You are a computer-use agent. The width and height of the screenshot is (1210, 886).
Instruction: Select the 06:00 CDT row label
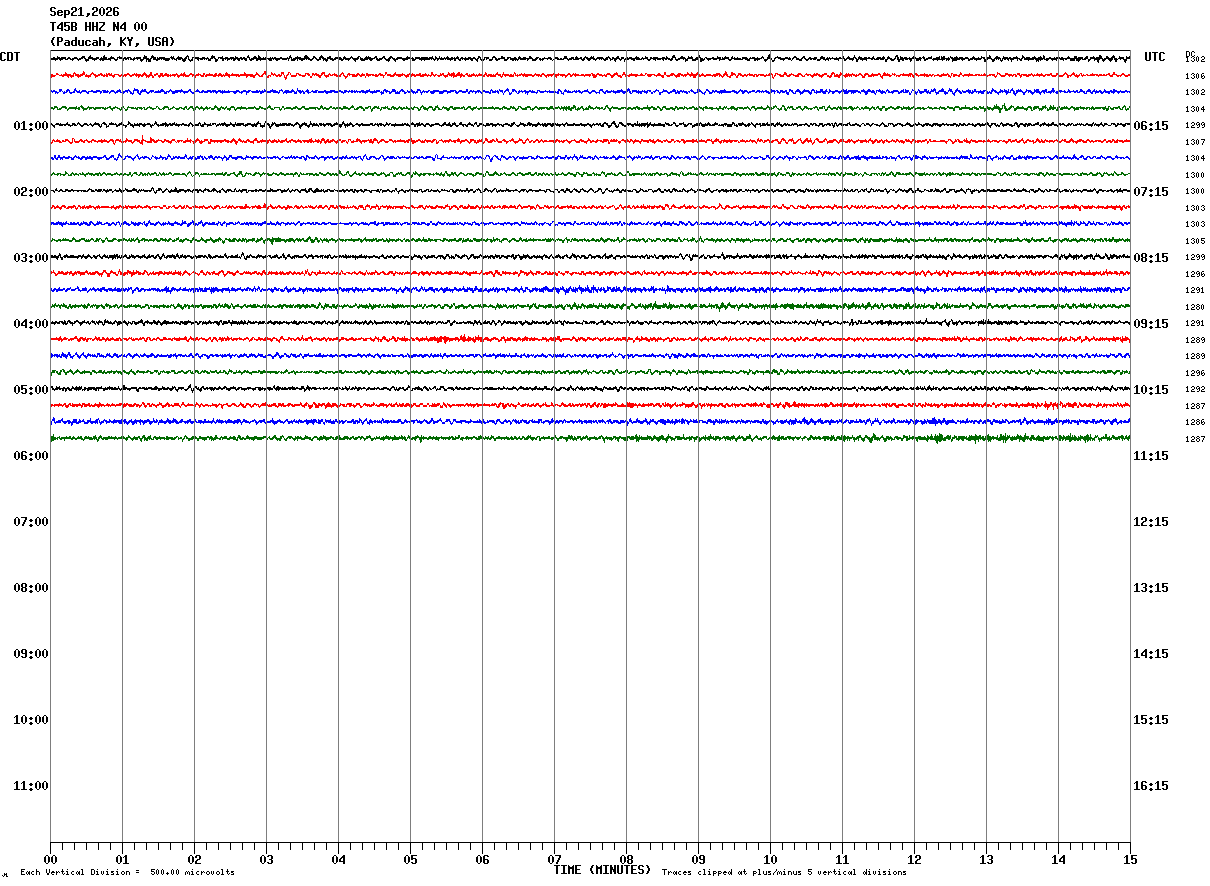pos(31,456)
